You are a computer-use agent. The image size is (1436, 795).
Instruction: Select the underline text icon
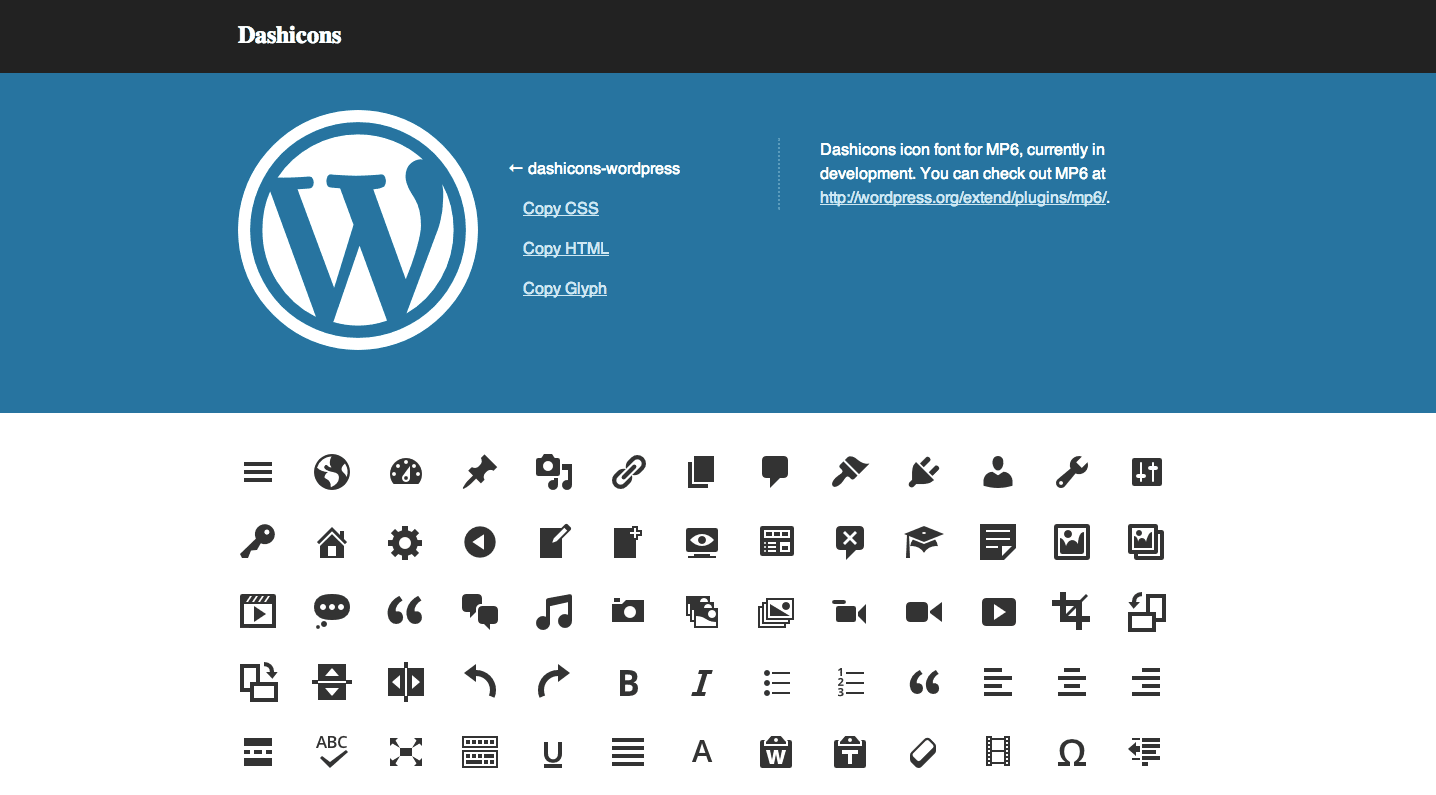tap(553, 752)
